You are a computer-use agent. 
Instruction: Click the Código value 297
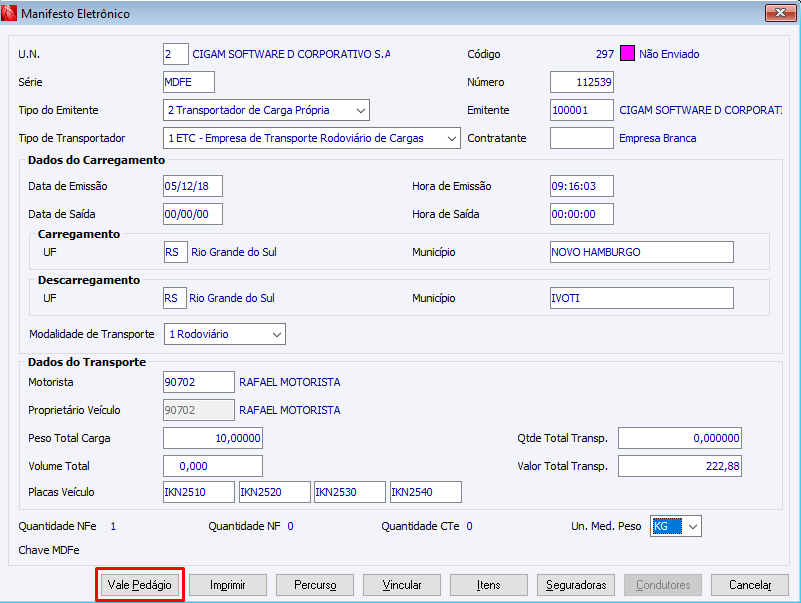(x=605, y=54)
